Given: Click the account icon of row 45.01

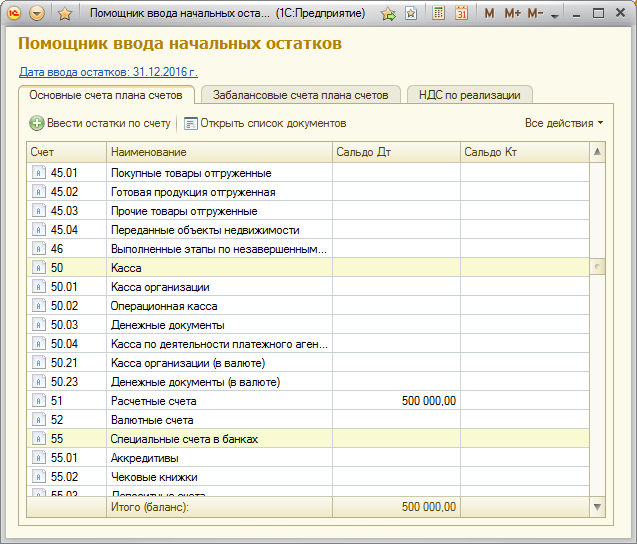Looking at the screenshot, I should coord(39,173).
